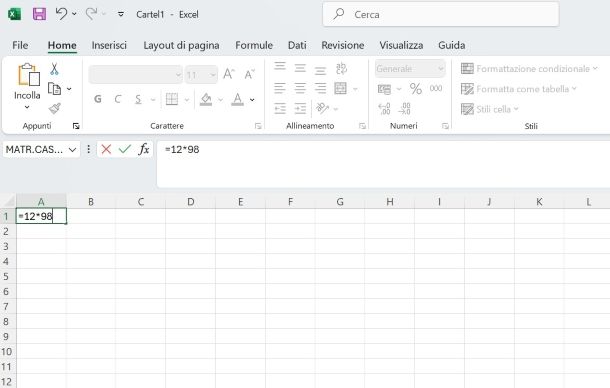Click the Fill Color bucket icon

tap(206, 100)
